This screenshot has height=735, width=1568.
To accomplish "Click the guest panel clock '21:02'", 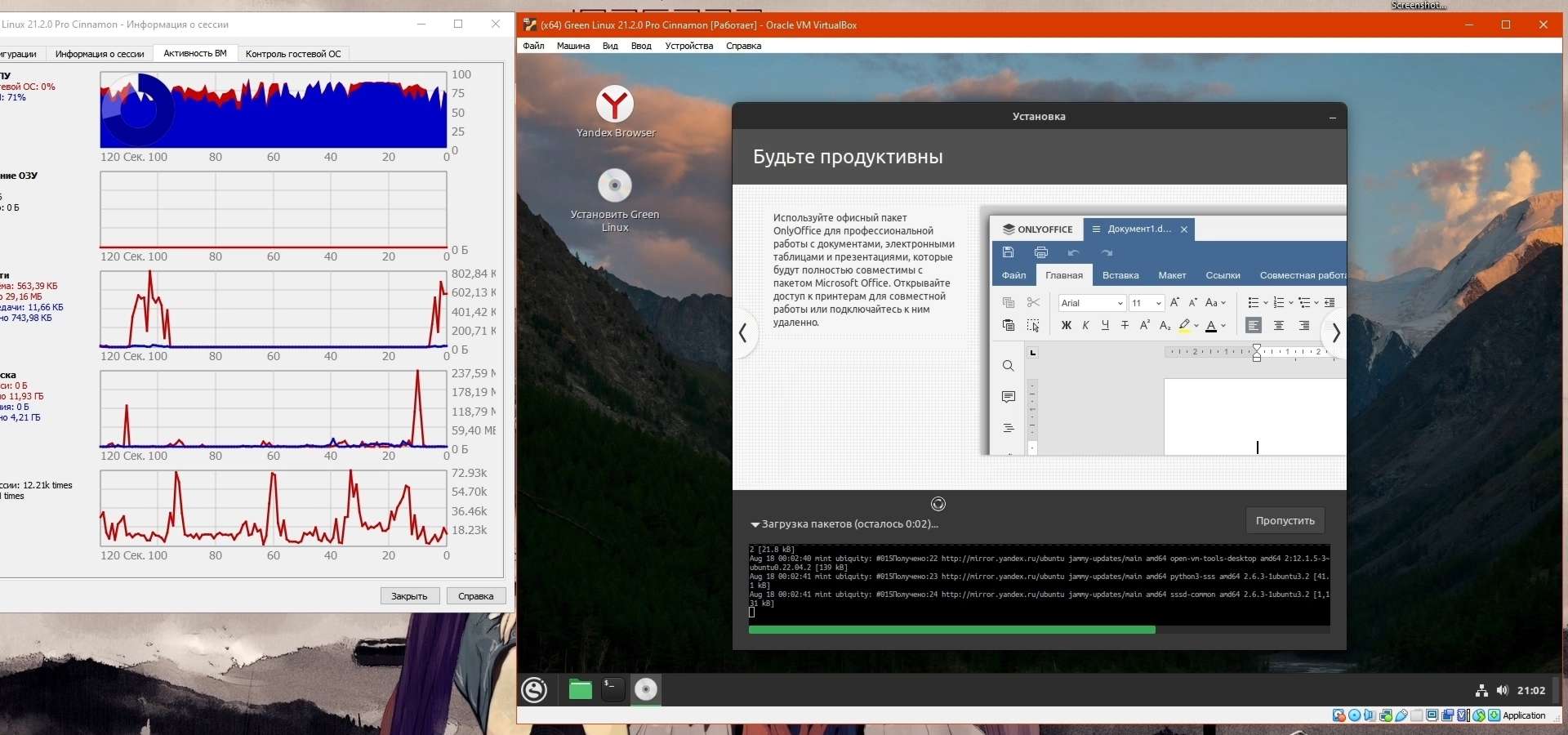I will (1531, 691).
